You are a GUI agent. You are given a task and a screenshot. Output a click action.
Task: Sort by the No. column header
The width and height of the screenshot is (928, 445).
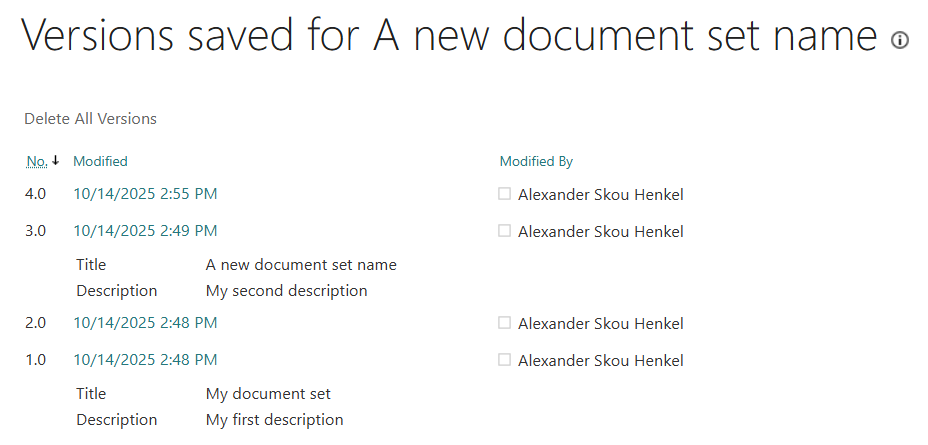37,161
